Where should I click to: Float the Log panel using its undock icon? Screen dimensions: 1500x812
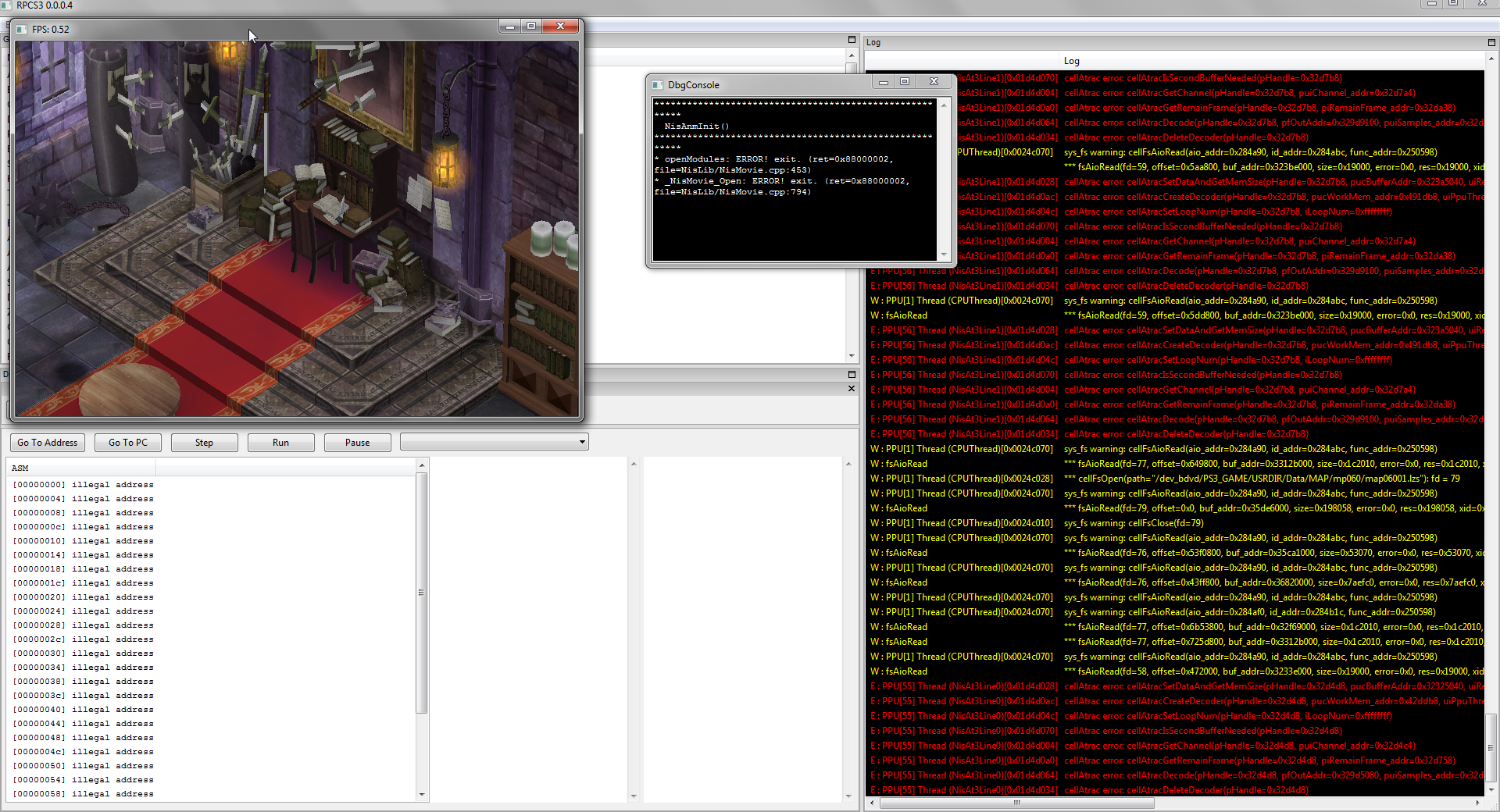1491,42
